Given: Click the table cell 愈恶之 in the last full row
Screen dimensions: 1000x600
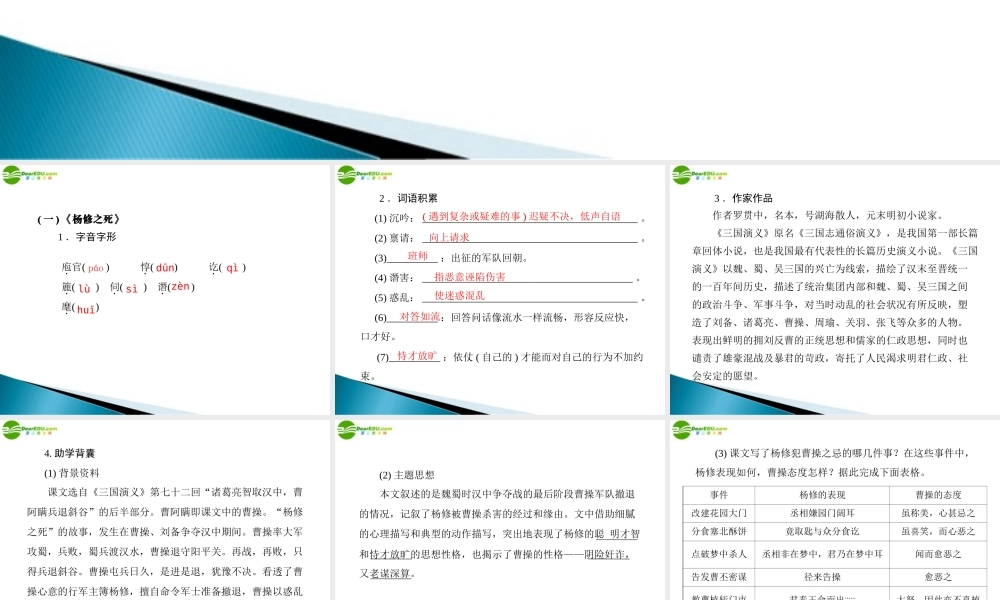Looking at the screenshot, I should (938, 577).
